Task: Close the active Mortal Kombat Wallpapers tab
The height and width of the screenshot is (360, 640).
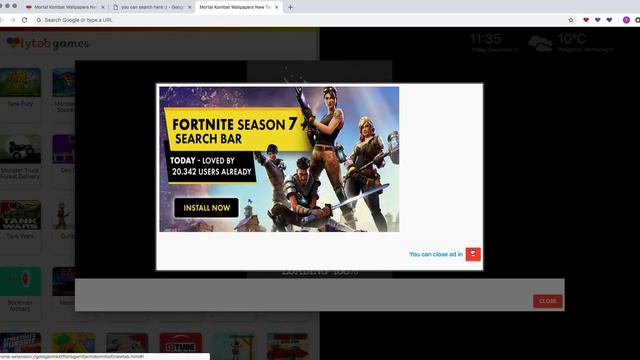Action: point(277,7)
